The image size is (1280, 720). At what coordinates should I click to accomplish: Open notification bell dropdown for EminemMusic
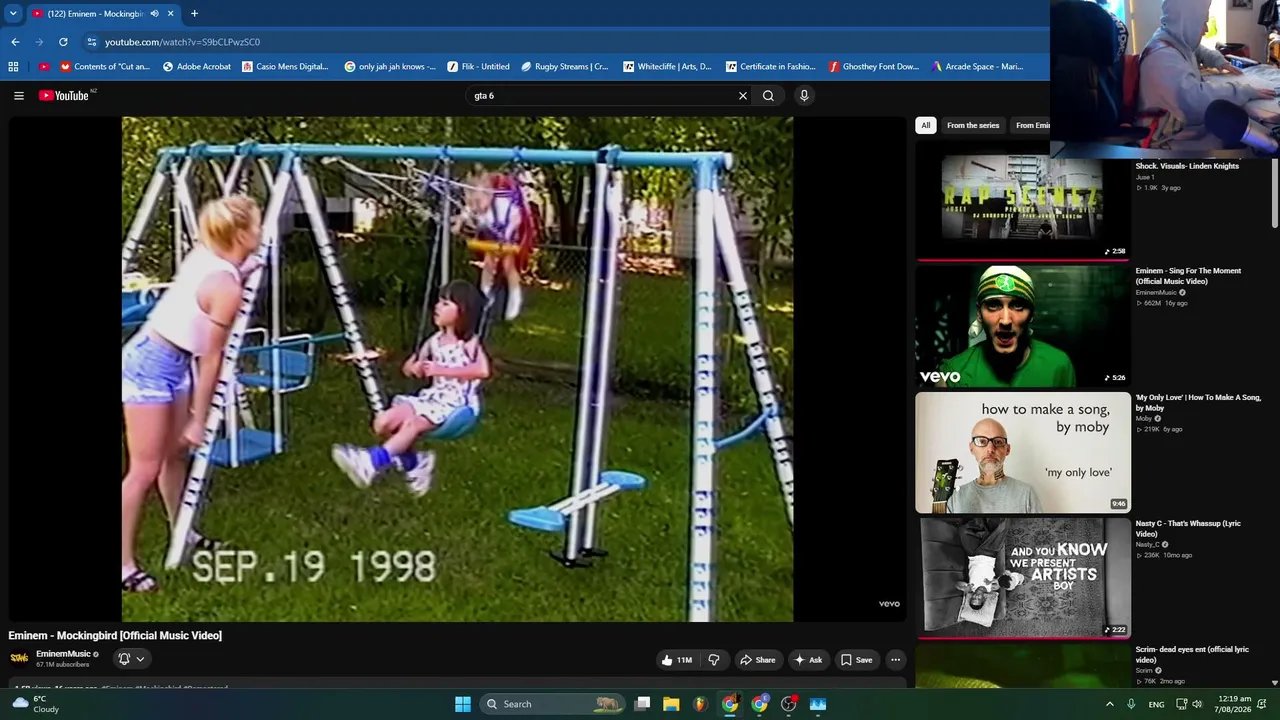point(131,659)
